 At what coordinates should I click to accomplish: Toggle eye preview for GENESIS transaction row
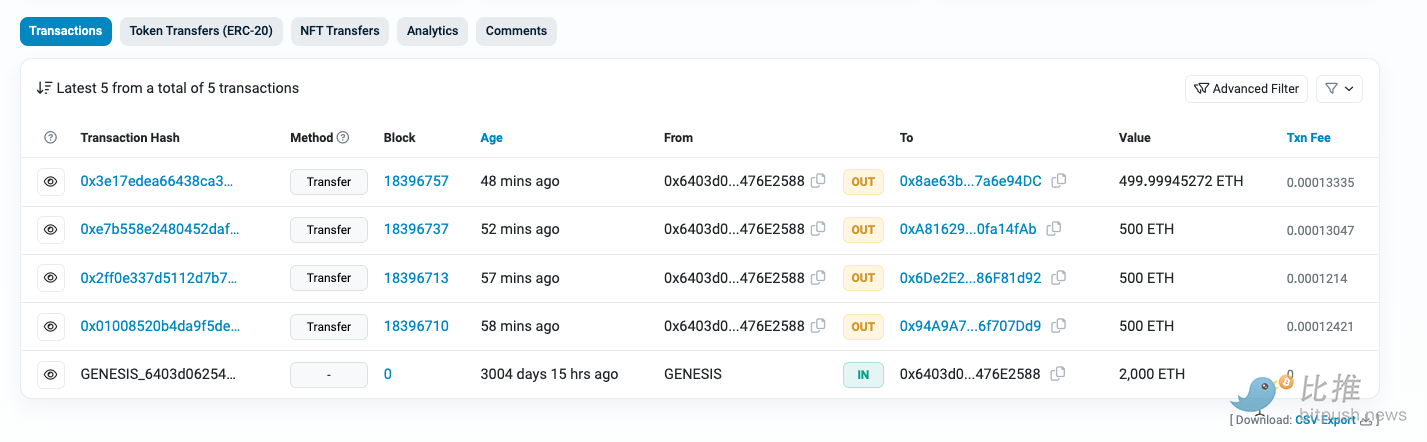pyautogui.click(x=51, y=375)
